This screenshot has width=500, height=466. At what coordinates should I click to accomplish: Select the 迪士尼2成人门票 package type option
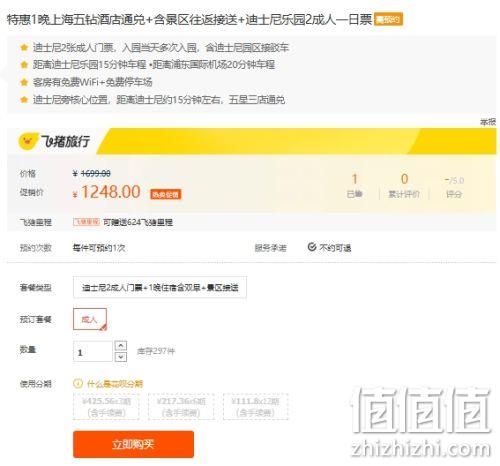click(160, 287)
